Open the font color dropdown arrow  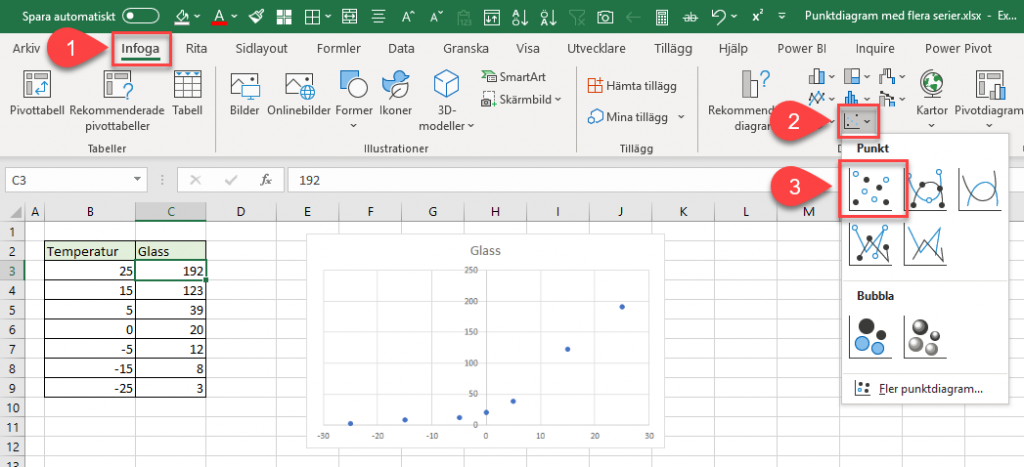tap(234, 16)
